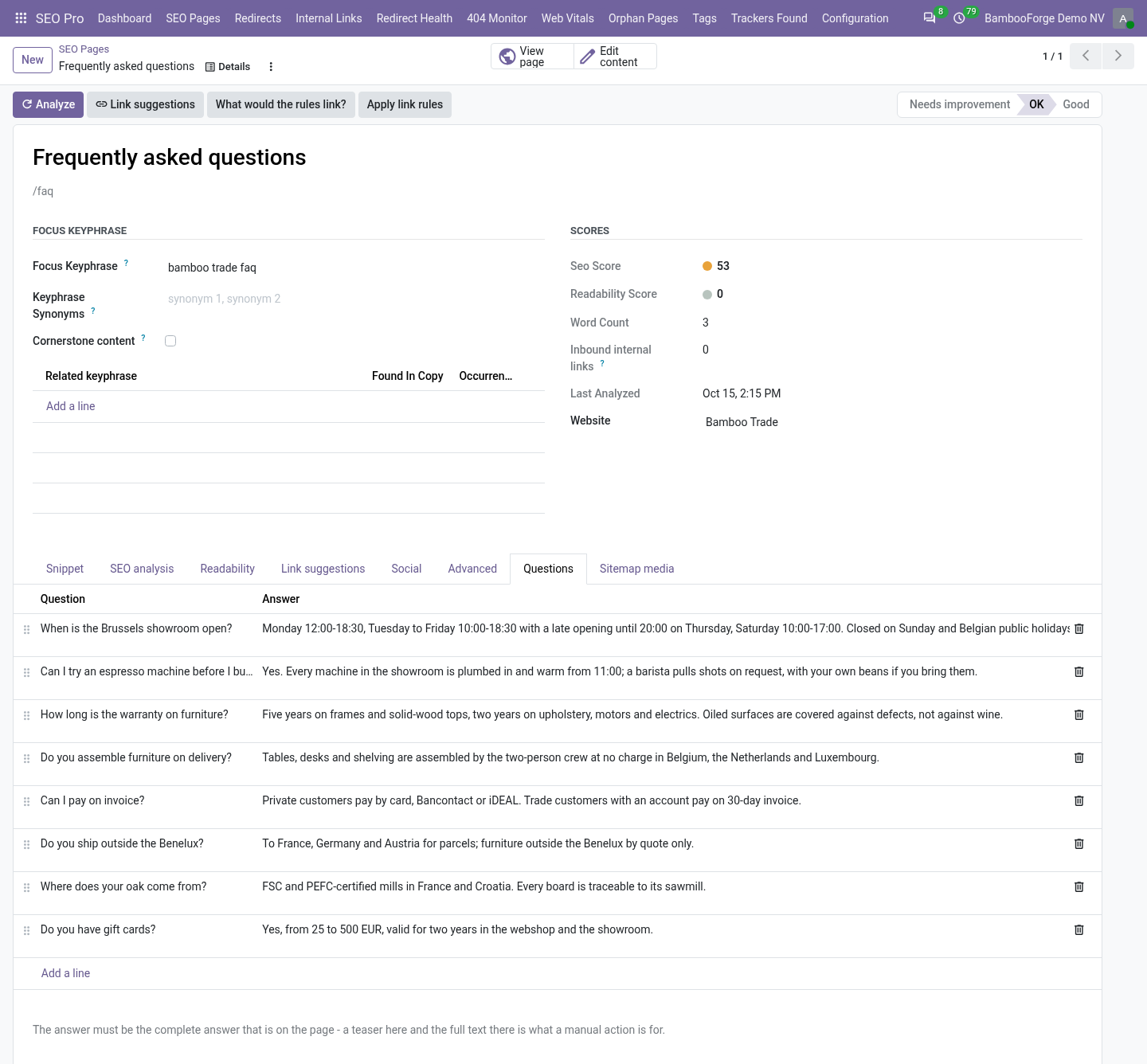The height and width of the screenshot is (1064, 1147).
Task: Open the BambooForge Demo NV company switcher
Action: [1044, 18]
